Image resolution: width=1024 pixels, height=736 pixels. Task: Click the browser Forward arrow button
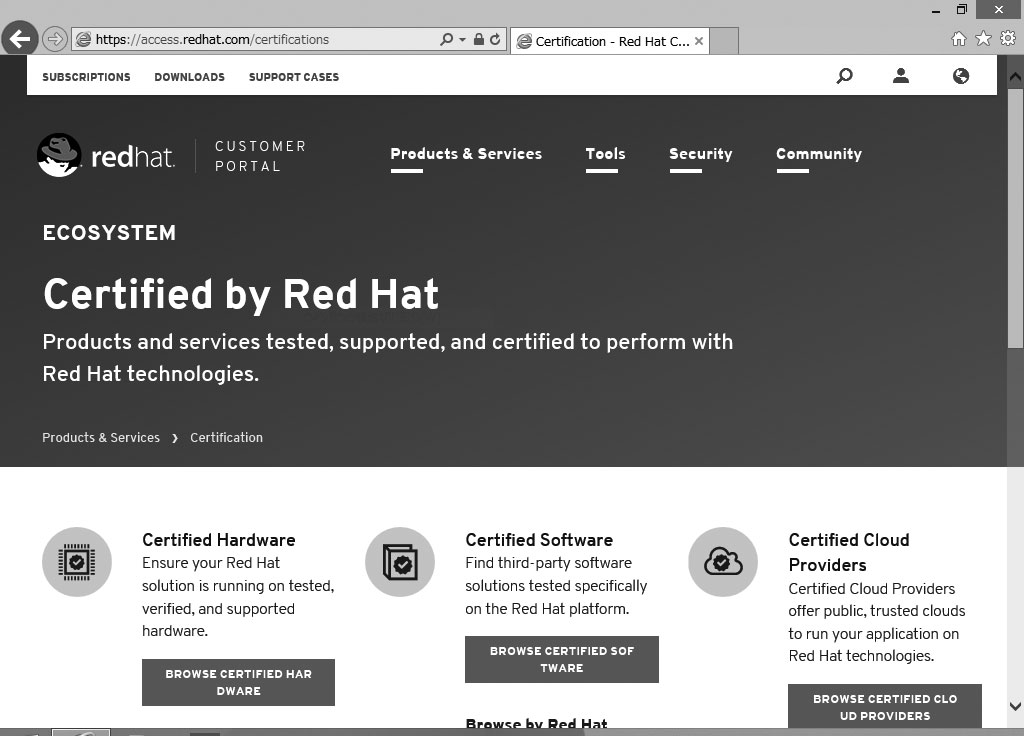point(55,39)
